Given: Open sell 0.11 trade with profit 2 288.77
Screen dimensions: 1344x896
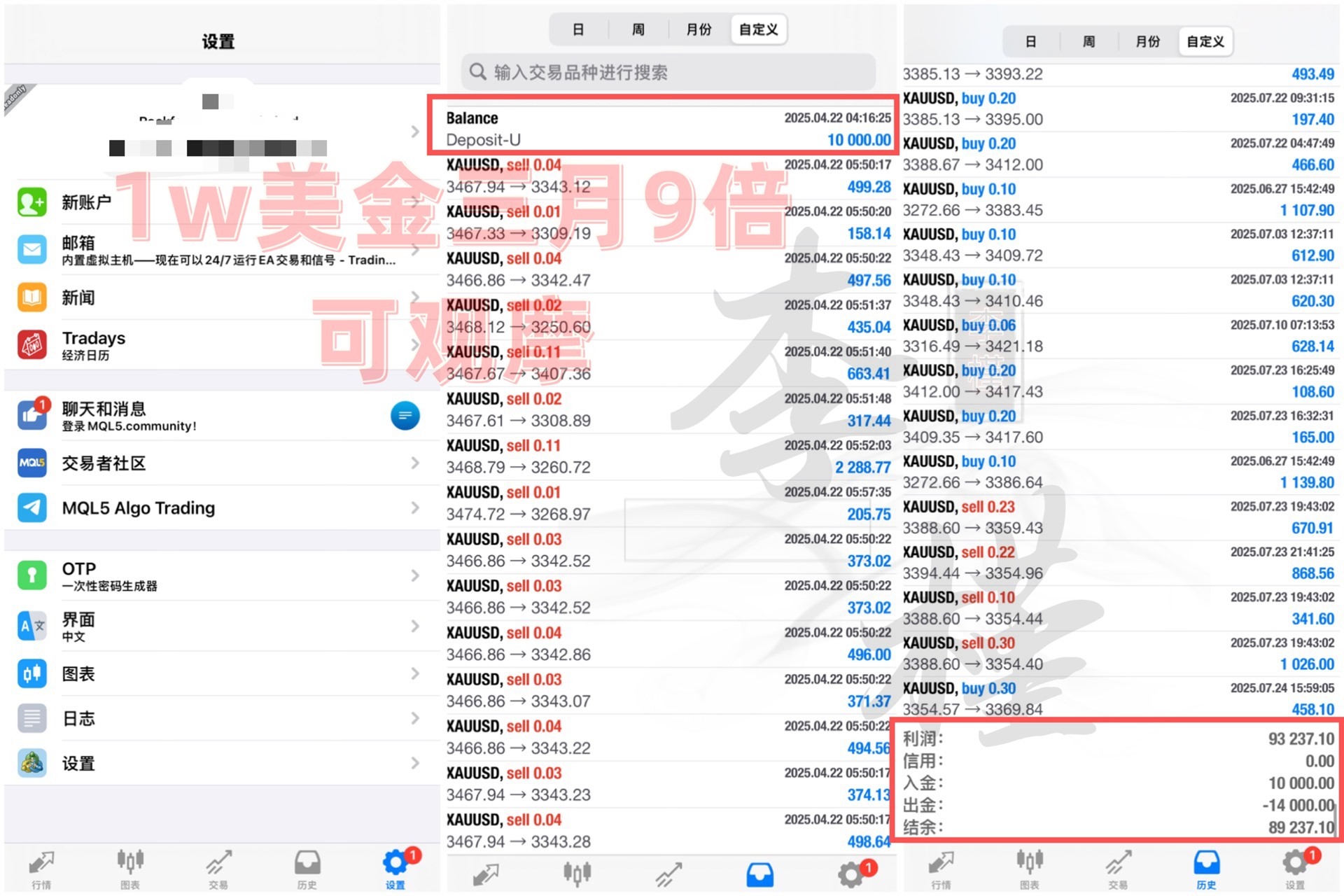Looking at the screenshot, I should (668, 456).
